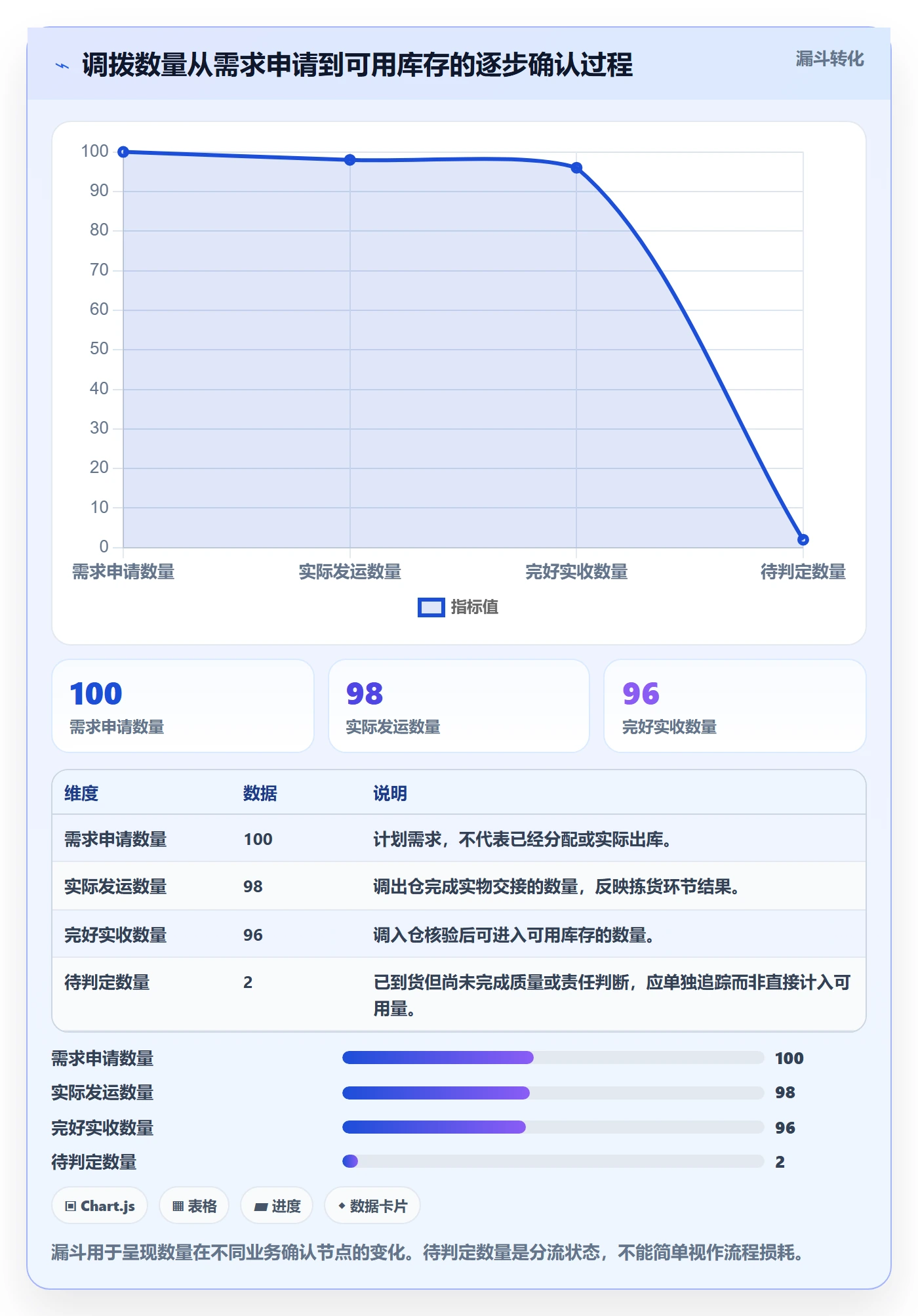Click the x-axis label 需求申请数量 in chart

(123, 571)
